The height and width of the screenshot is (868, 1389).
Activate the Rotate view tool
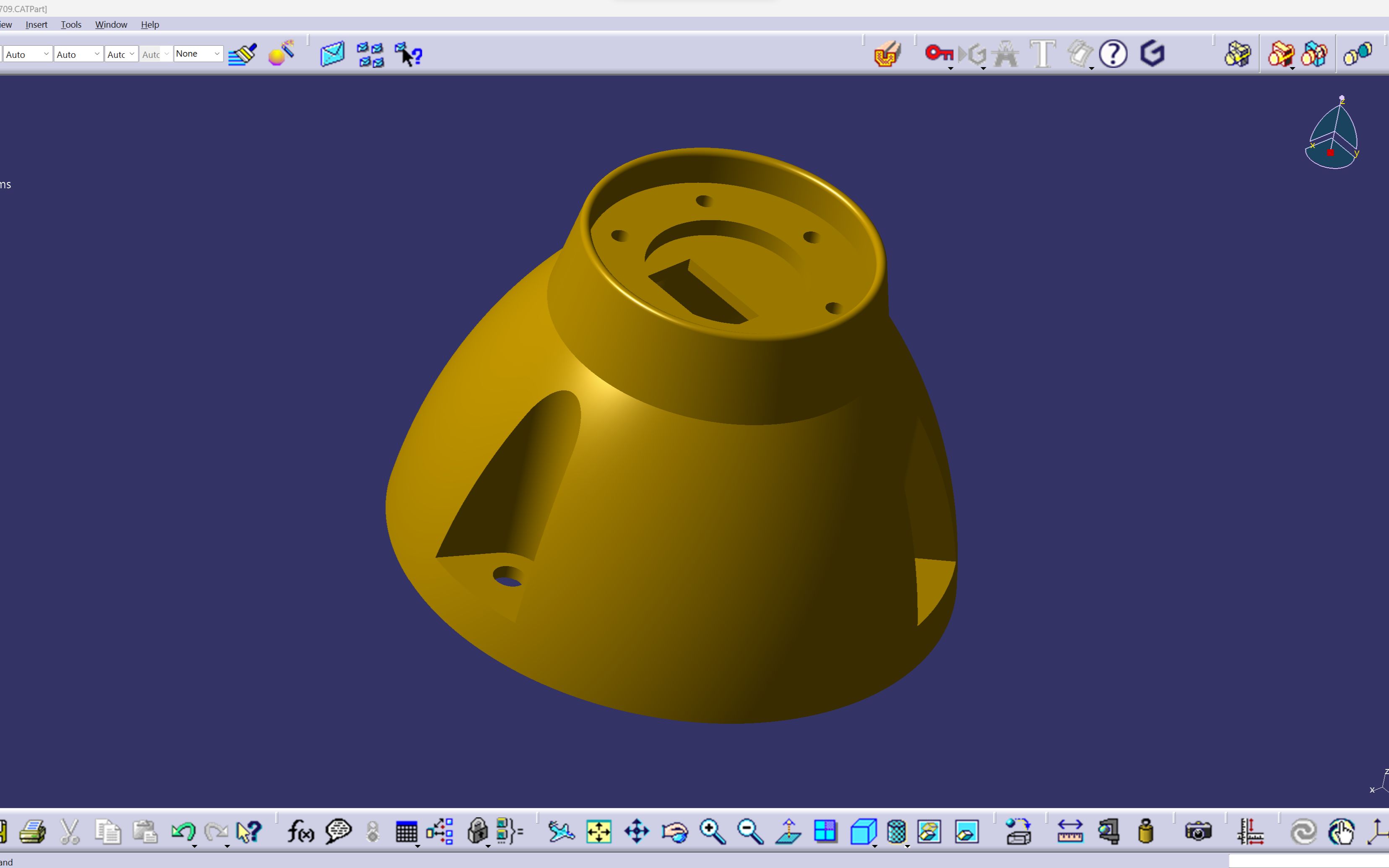tap(674, 831)
